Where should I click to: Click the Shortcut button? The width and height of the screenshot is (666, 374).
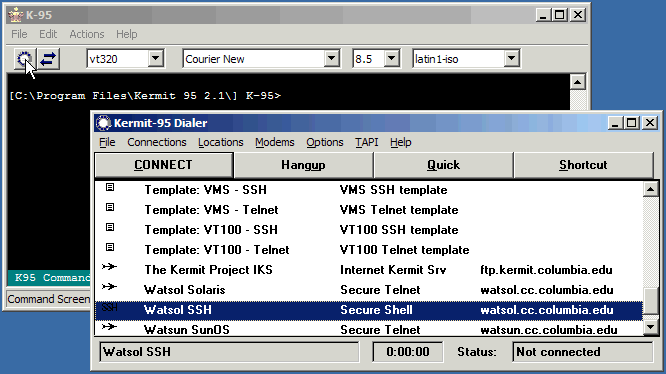tap(583, 165)
